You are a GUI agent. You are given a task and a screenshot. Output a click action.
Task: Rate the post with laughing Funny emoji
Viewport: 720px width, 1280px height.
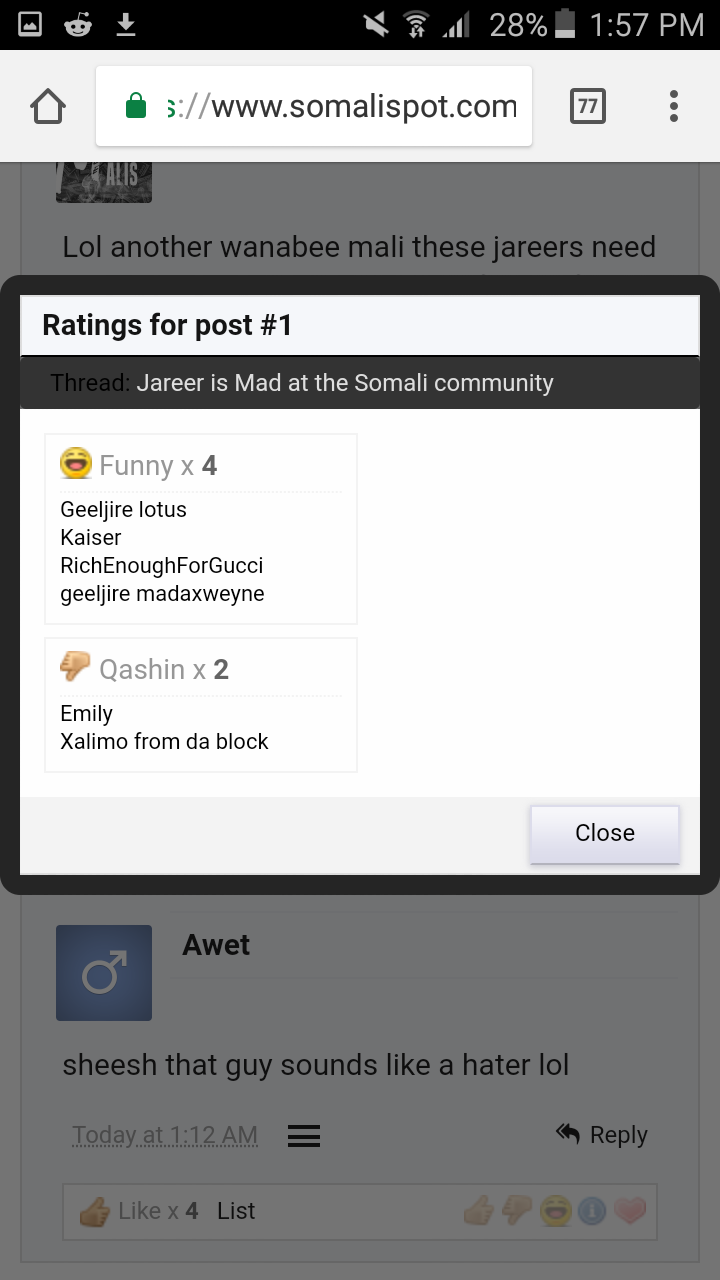tap(554, 1211)
